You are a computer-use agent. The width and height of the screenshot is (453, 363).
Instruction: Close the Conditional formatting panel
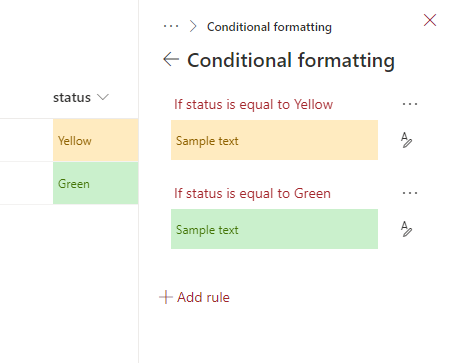[430, 20]
